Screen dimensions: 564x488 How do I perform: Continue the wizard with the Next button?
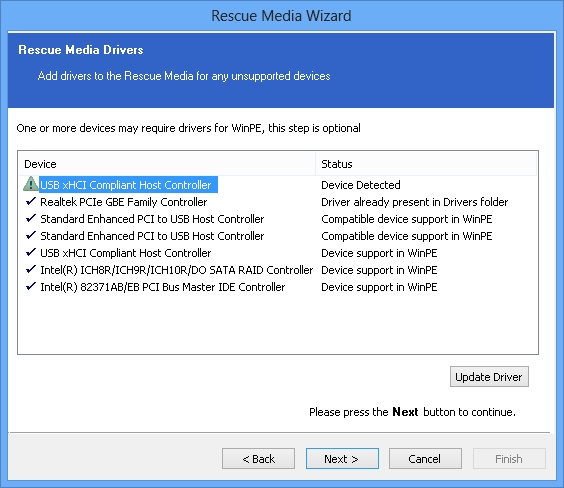342,459
